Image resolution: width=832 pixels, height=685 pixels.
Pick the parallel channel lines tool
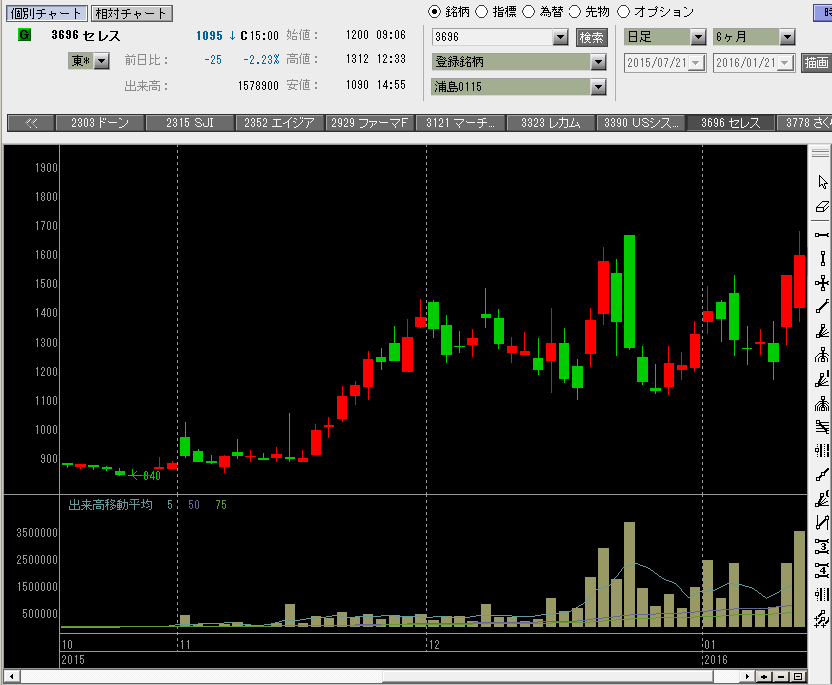[822, 426]
